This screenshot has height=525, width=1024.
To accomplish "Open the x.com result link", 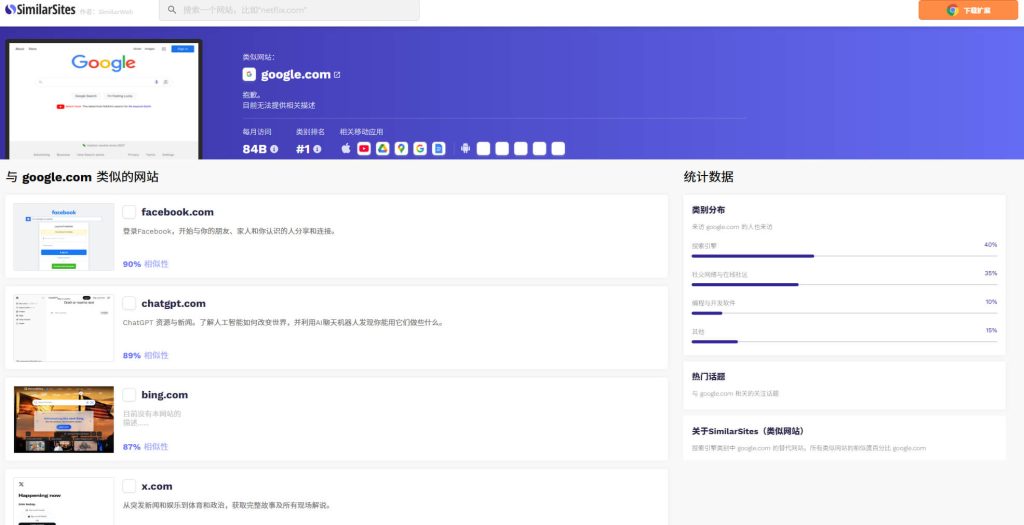I will (x=157, y=486).
